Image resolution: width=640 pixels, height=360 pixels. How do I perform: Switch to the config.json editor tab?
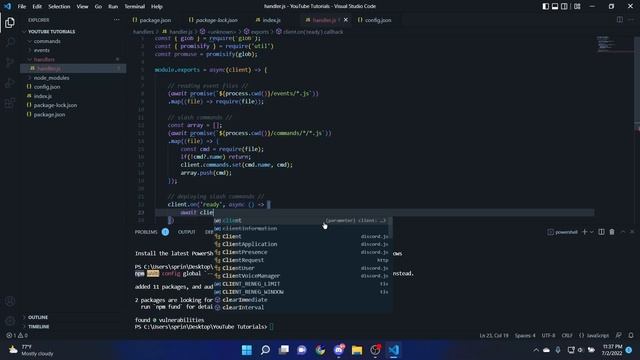click(x=378, y=20)
